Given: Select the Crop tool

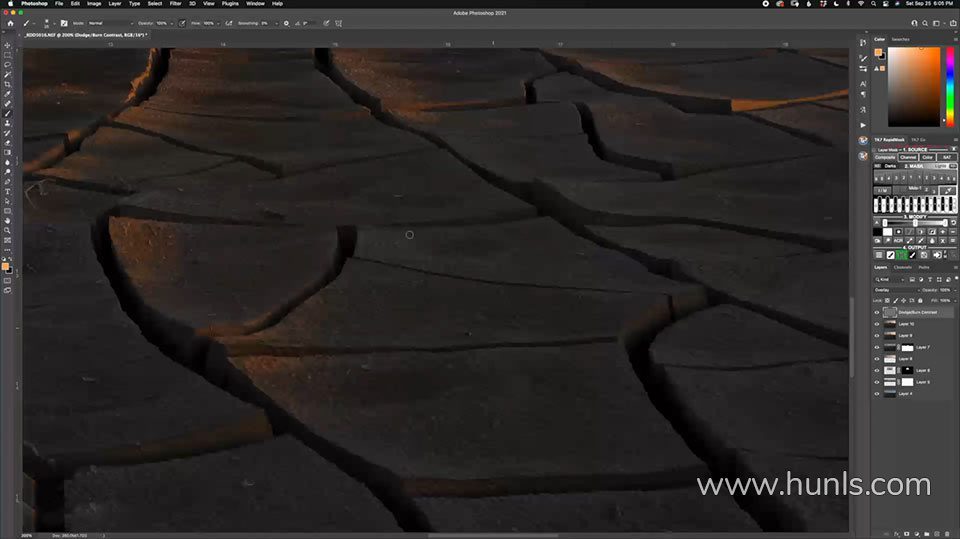Looking at the screenshot, I should 7,85.
